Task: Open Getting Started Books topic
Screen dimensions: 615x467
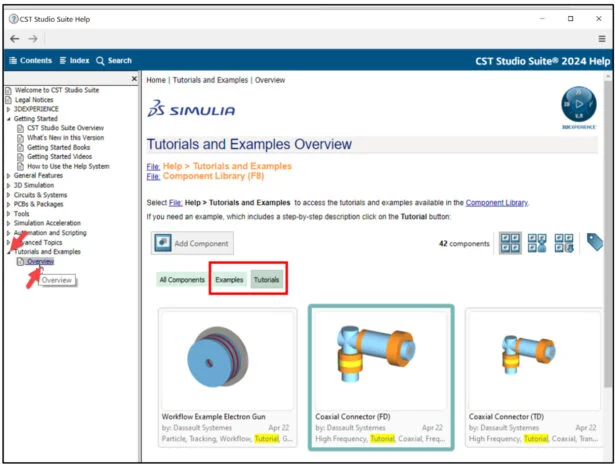Action: [x=58, y=147]
